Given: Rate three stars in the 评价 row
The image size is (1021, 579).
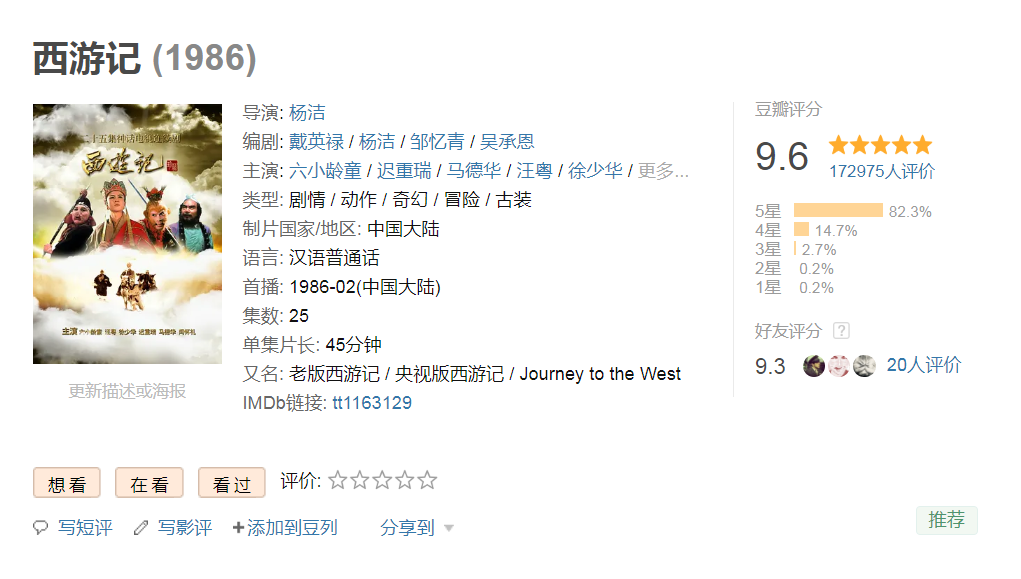Looking at the screenshot, I should tap(382, 481).
